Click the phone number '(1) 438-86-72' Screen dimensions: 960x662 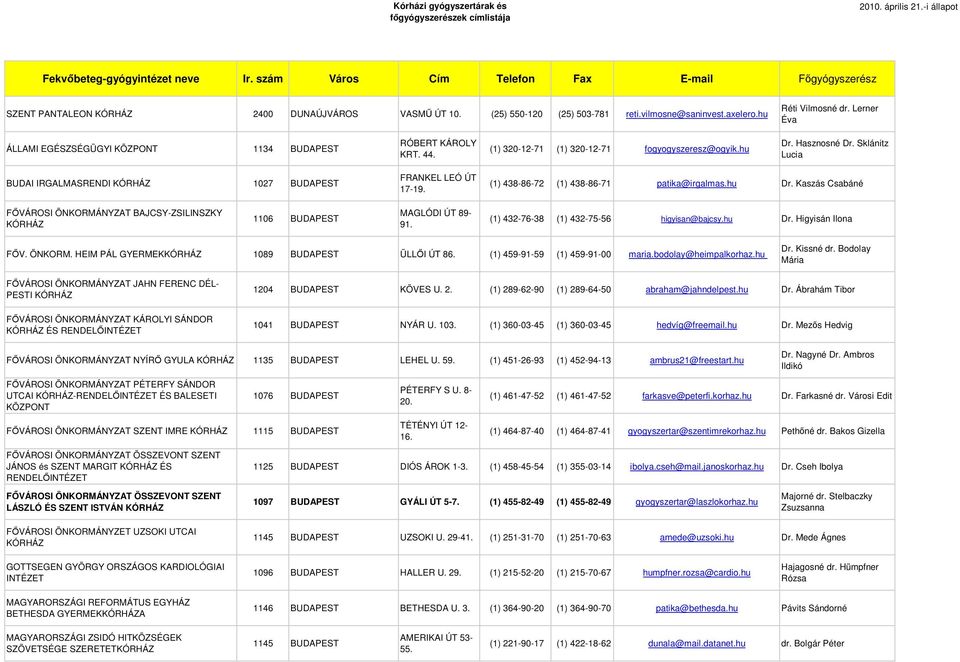click(x=516, y=183)
